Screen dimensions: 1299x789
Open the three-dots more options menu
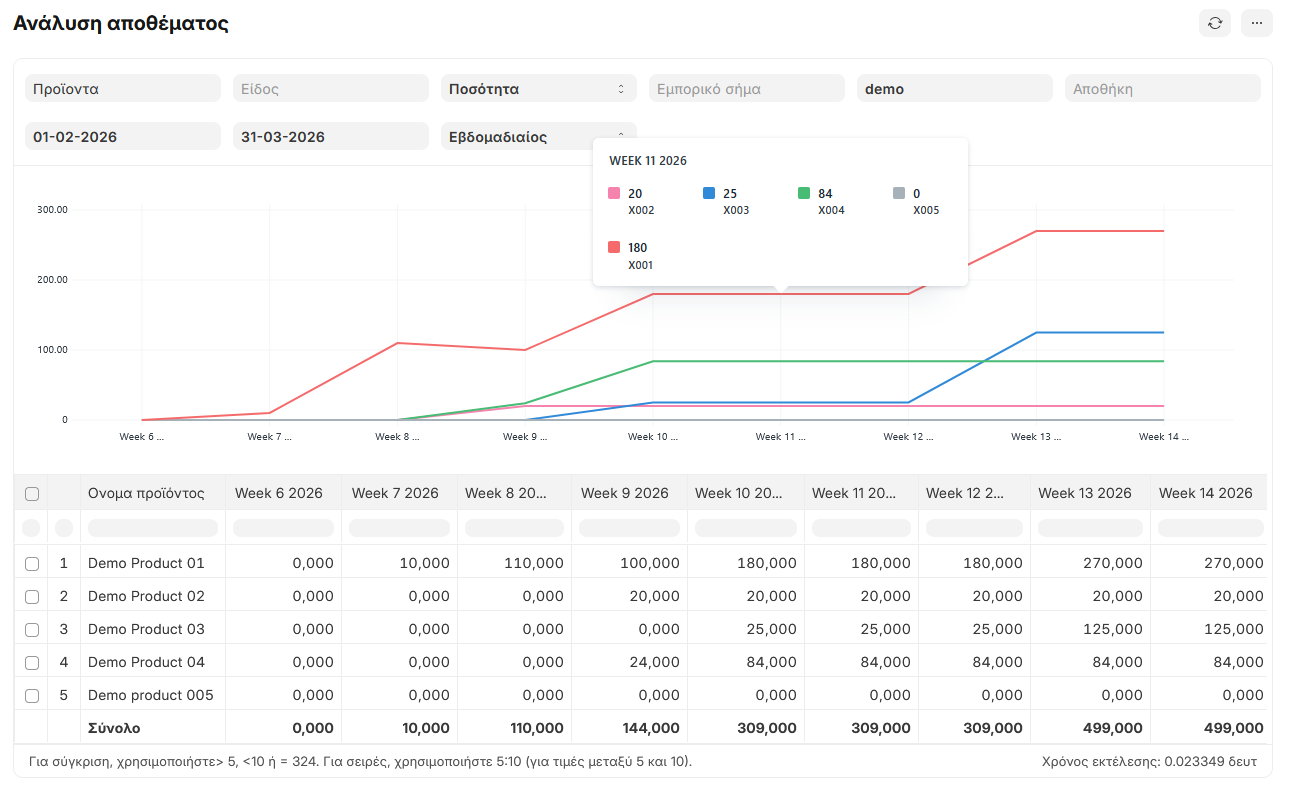(1257, 23)
